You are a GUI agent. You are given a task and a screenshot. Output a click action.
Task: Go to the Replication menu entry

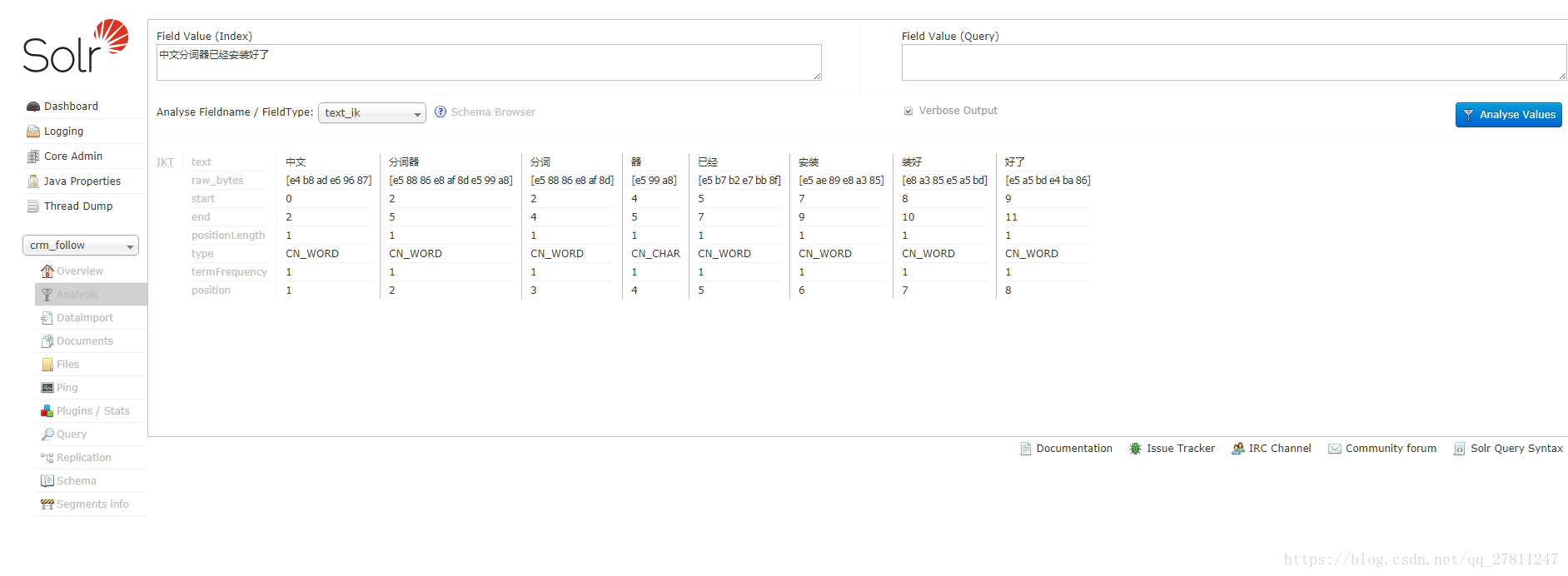pos(83,458)
